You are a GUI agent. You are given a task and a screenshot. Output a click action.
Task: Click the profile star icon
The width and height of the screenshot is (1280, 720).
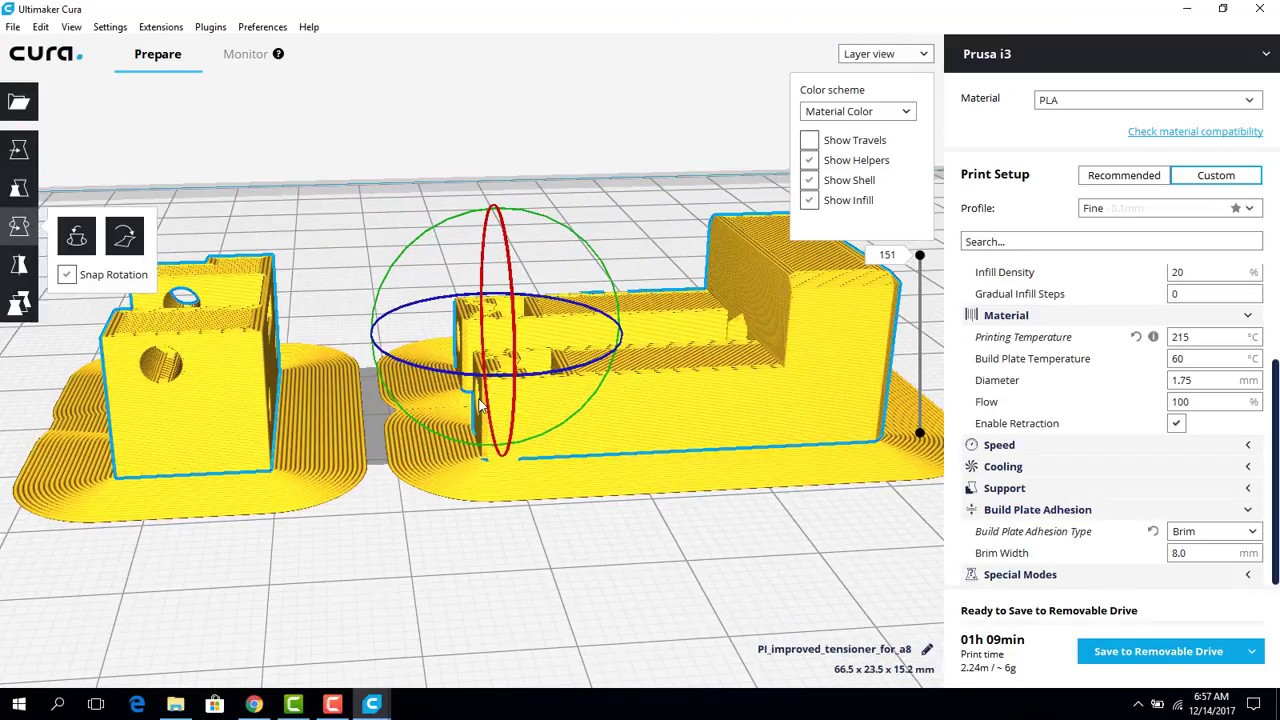[x=1236, y=208]
